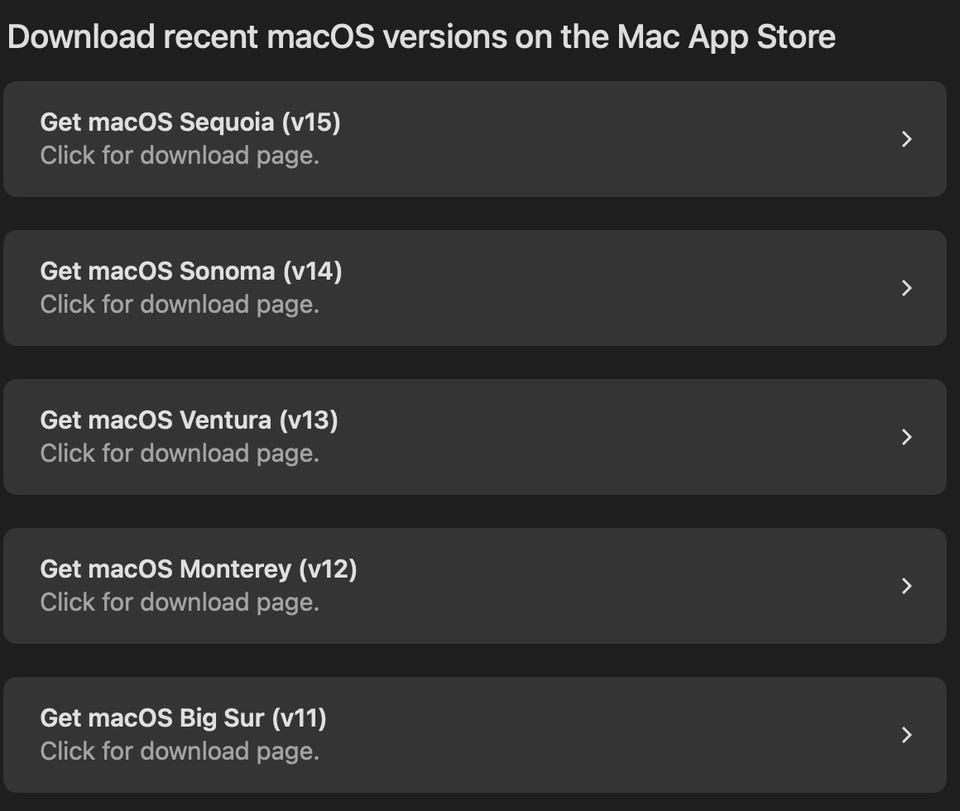
Task: Choose the 'Get macOS Big Sur (v11)' title
Action: pos(183,718)
